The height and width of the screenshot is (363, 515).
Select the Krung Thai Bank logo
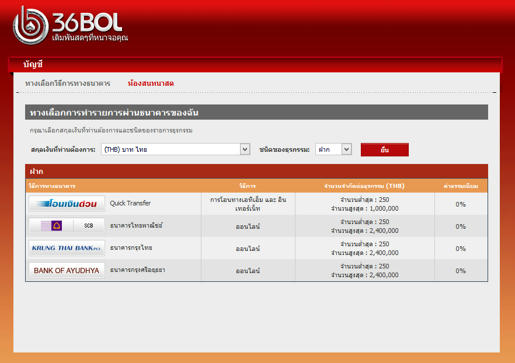[67, 248]
